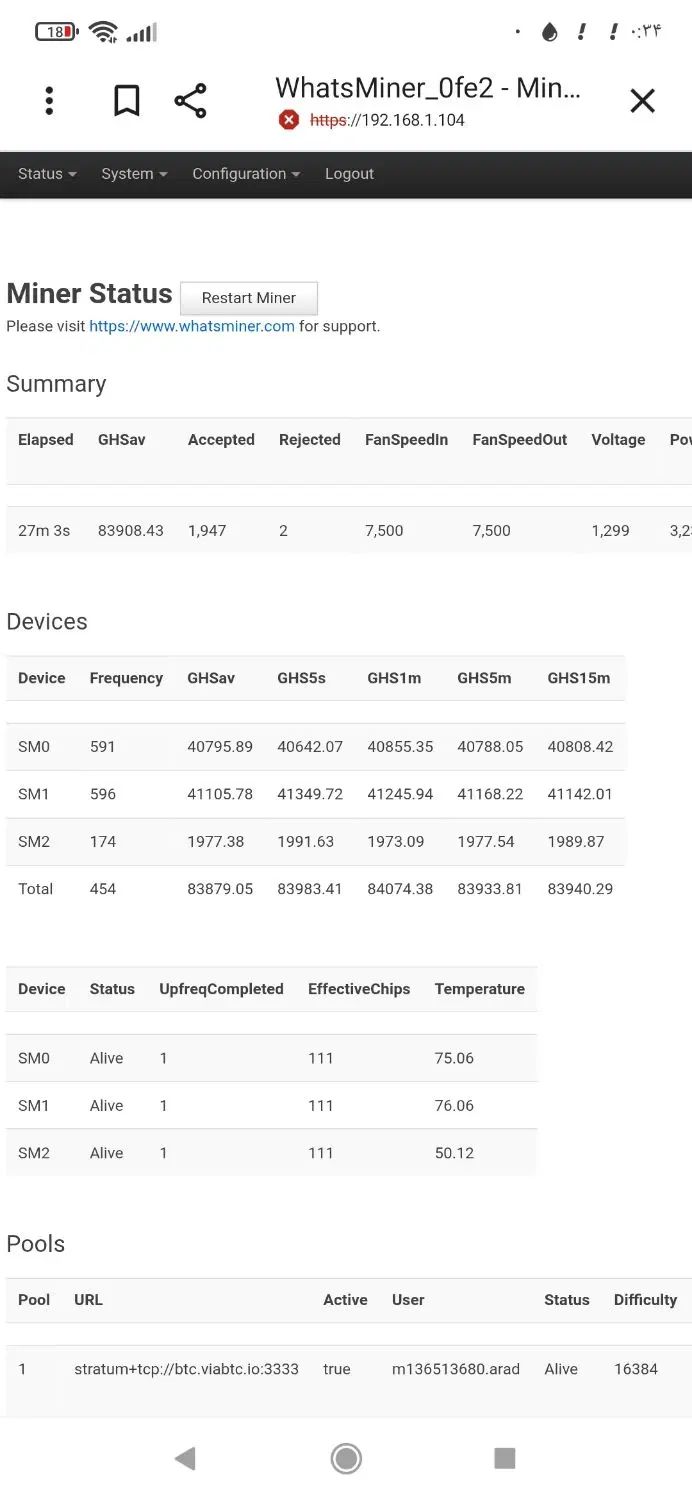Screen dimensions: 692x1500
Task: Tap the WhatsMiner_0fe2 page title
Action: [428, 88]
